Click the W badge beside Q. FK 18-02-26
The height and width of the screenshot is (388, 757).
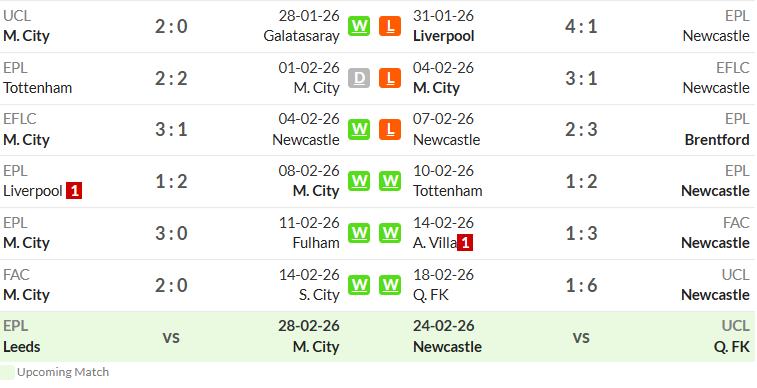(x=390, y=285)
